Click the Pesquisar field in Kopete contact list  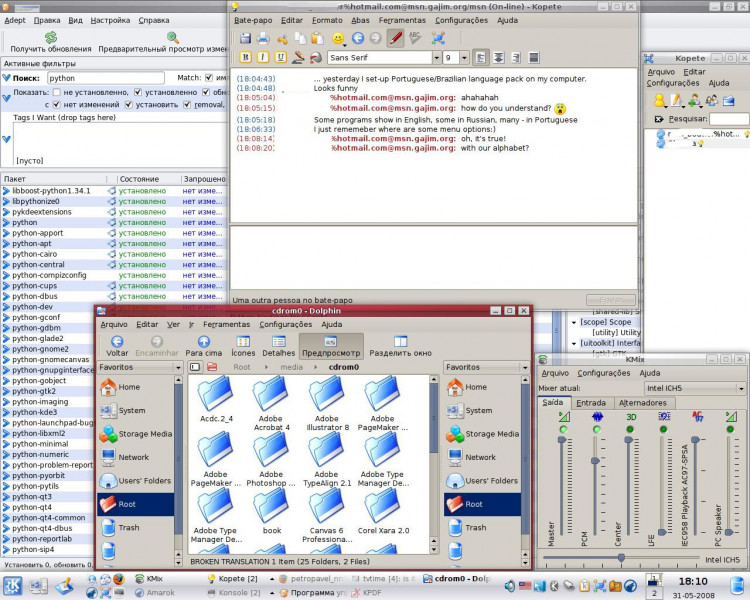(x=729, y=119)
